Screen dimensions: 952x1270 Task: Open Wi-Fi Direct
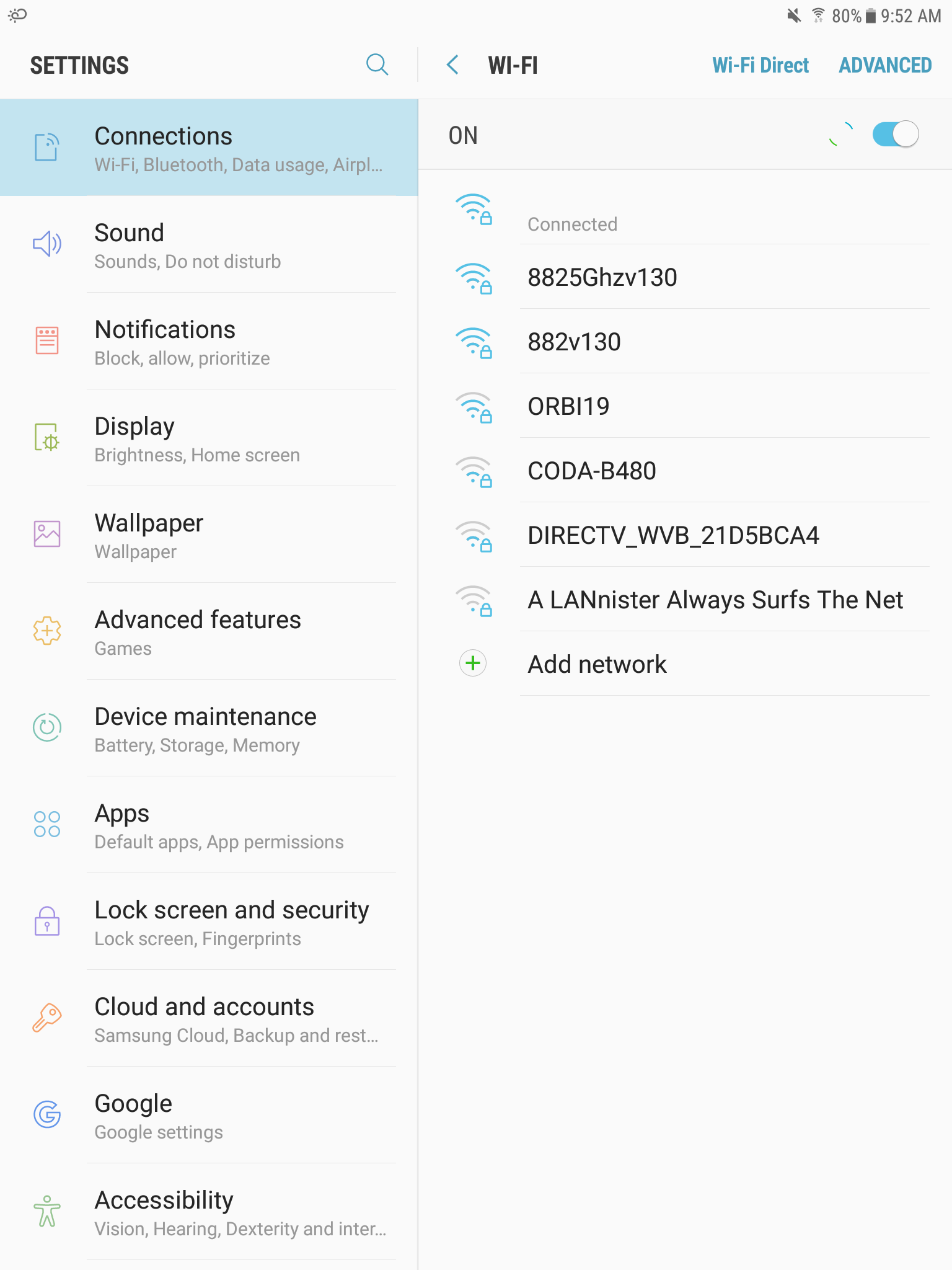760,65
